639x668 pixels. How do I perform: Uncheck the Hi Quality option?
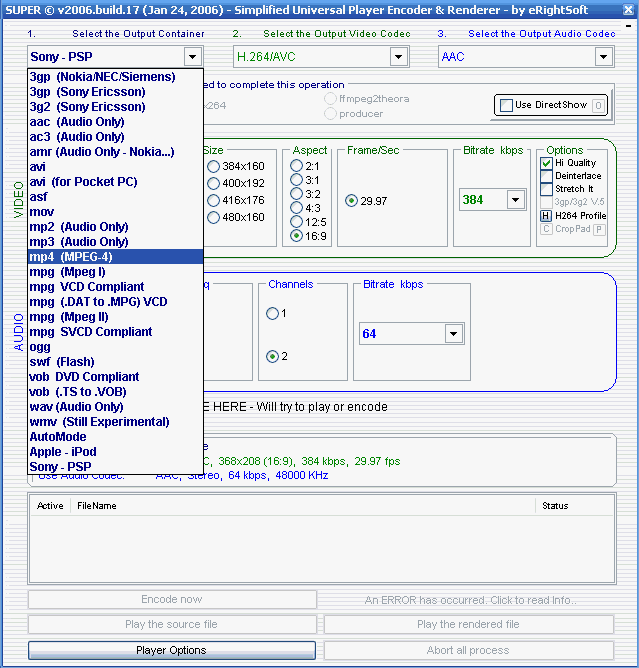tap(546, 163)
